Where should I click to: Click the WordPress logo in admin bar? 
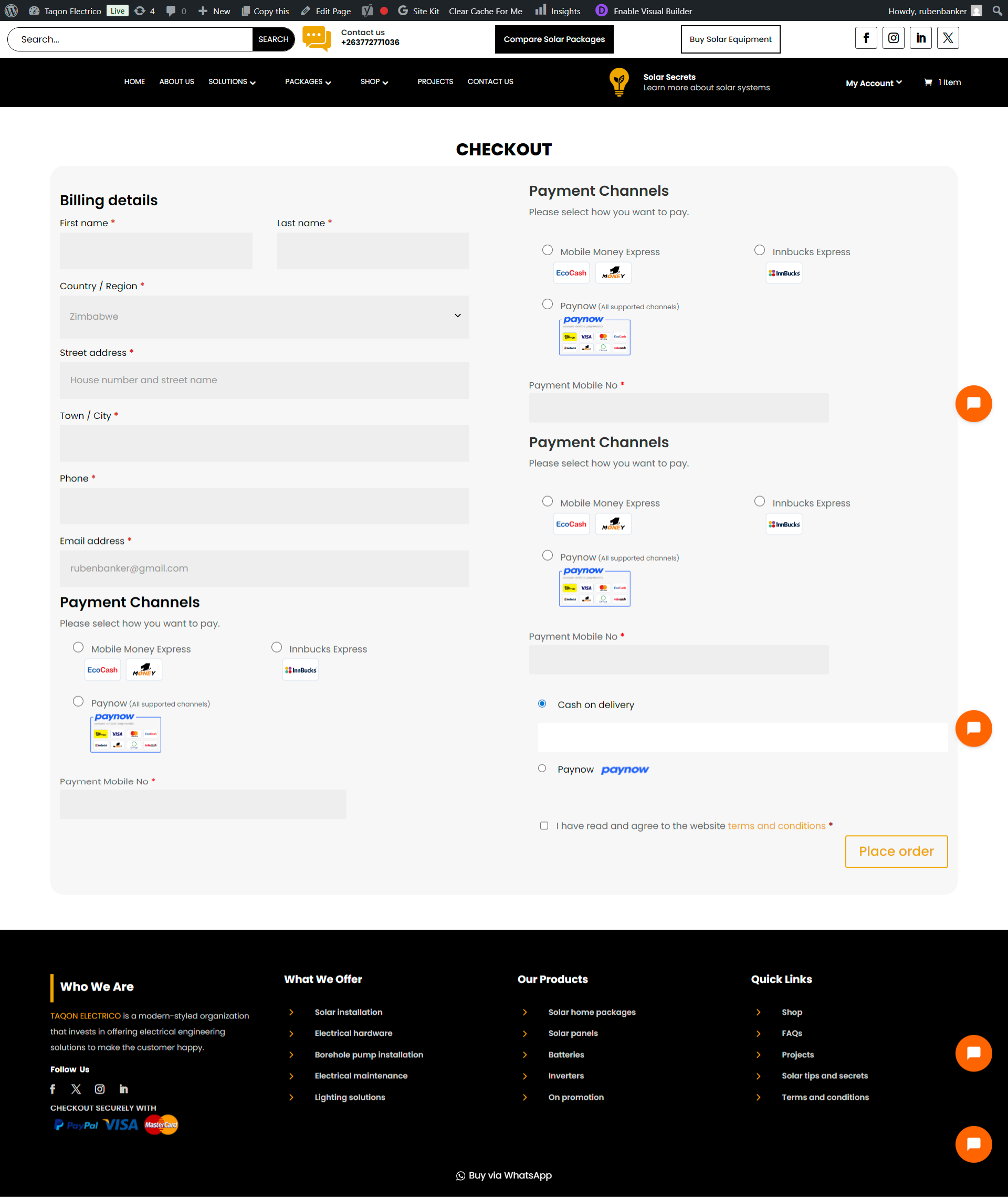coord(11,11)
